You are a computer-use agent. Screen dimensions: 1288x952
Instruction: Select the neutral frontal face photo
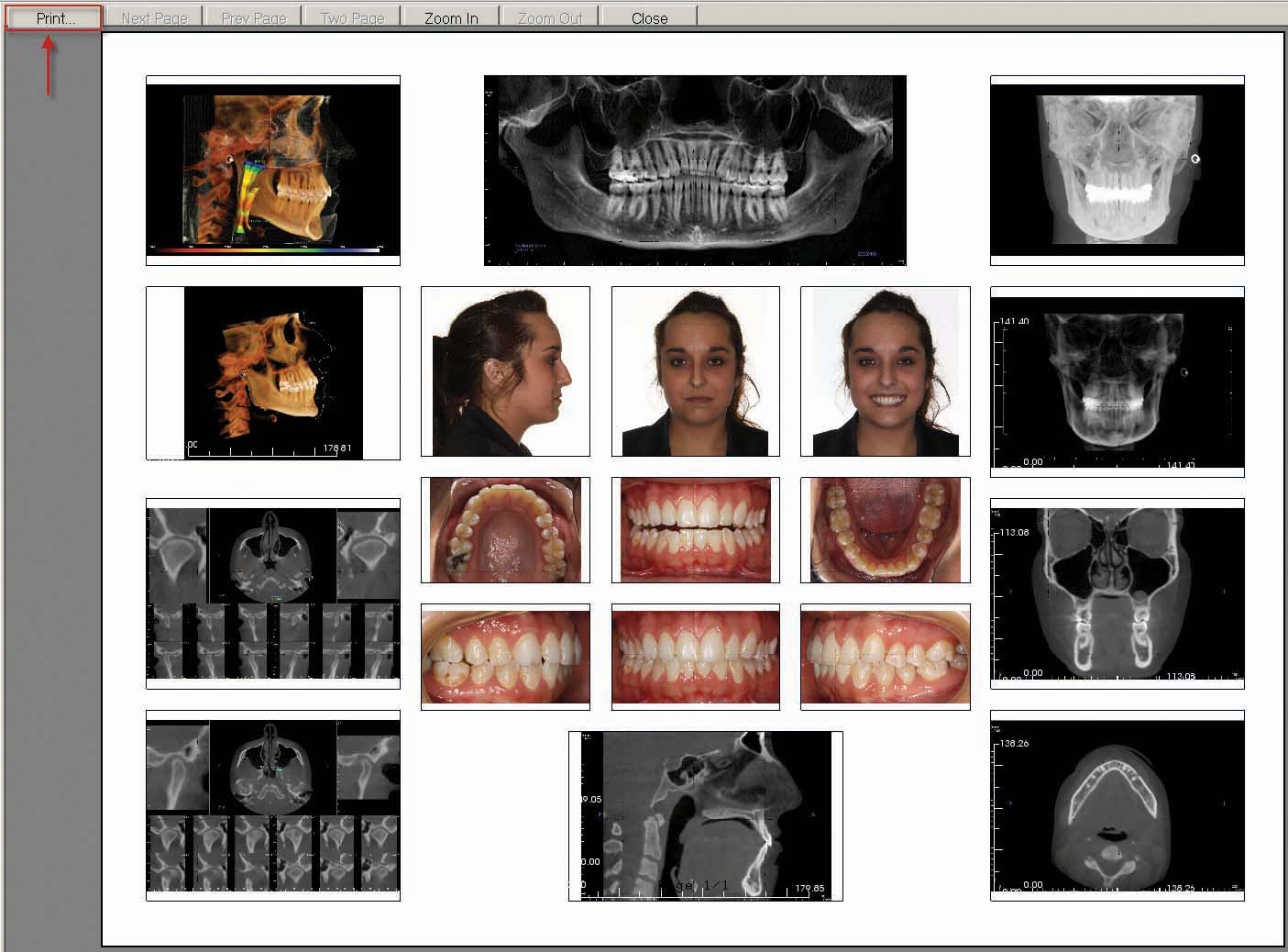[x=695, y=371]
